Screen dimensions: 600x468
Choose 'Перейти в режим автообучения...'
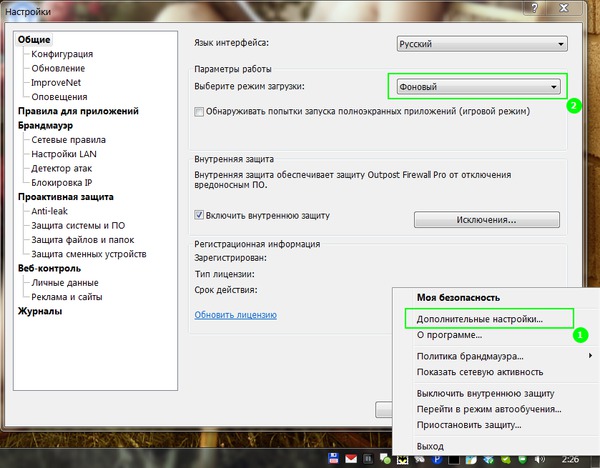pos(489,409)
